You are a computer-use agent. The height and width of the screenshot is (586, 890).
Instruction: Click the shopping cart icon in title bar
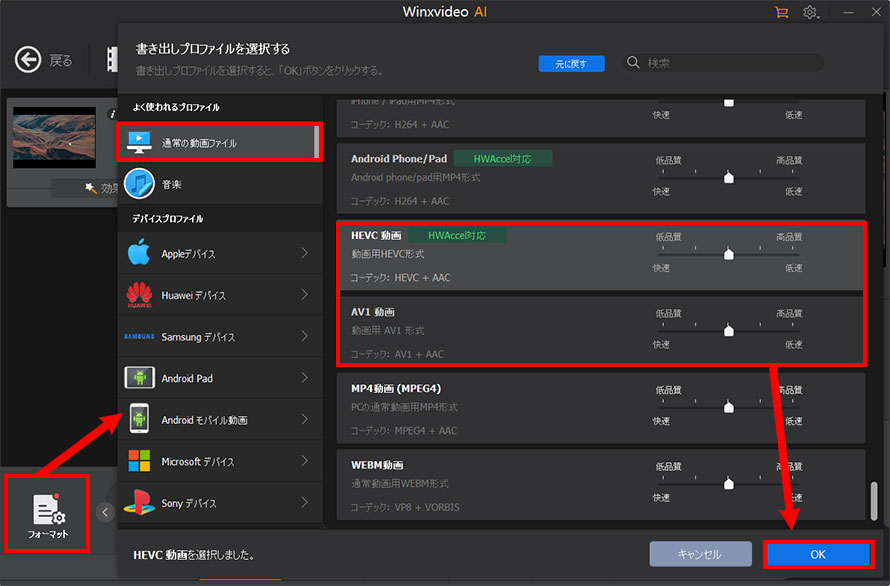[781, 12]
